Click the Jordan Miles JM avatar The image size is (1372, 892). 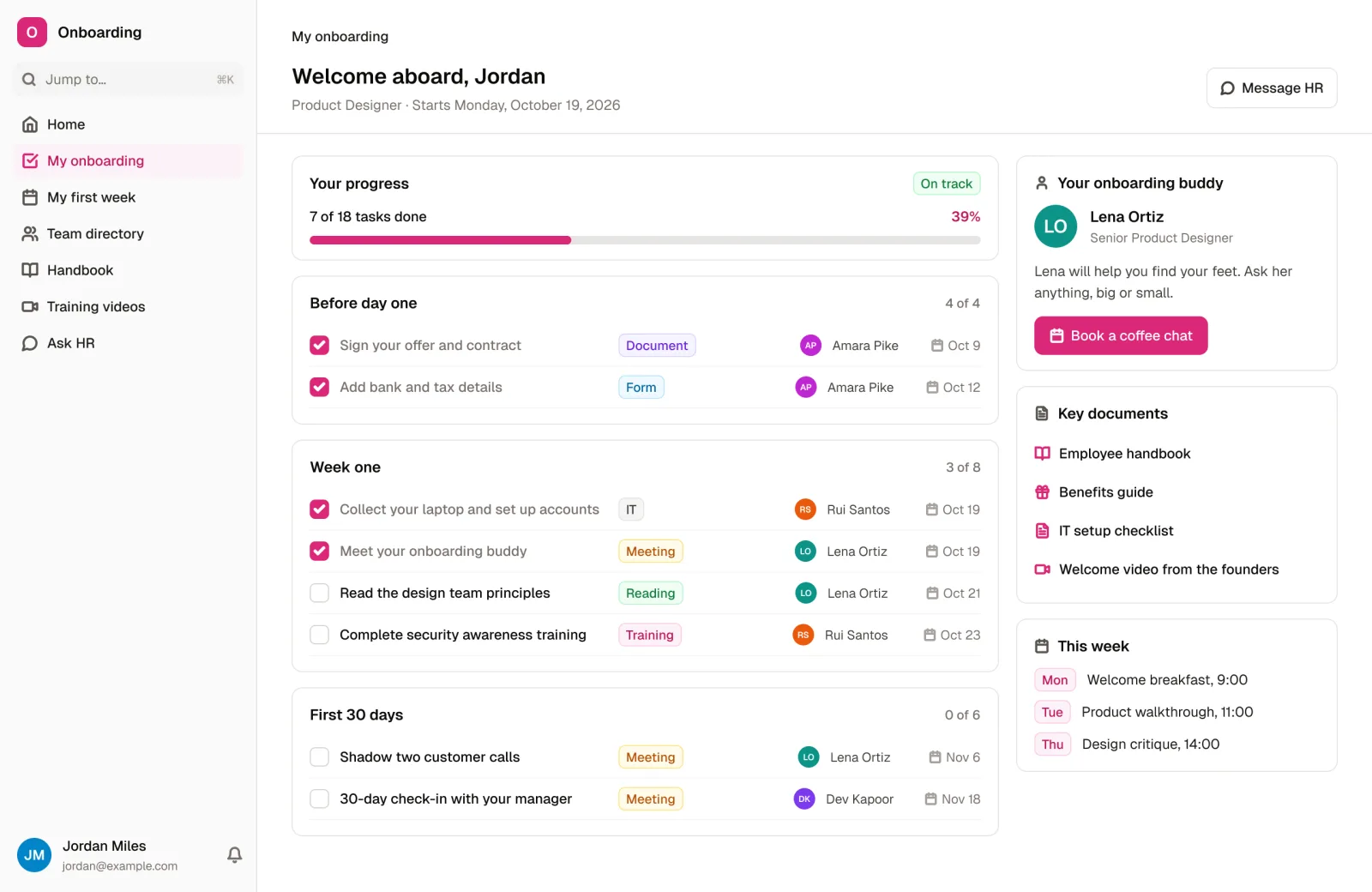pos(34,855)
